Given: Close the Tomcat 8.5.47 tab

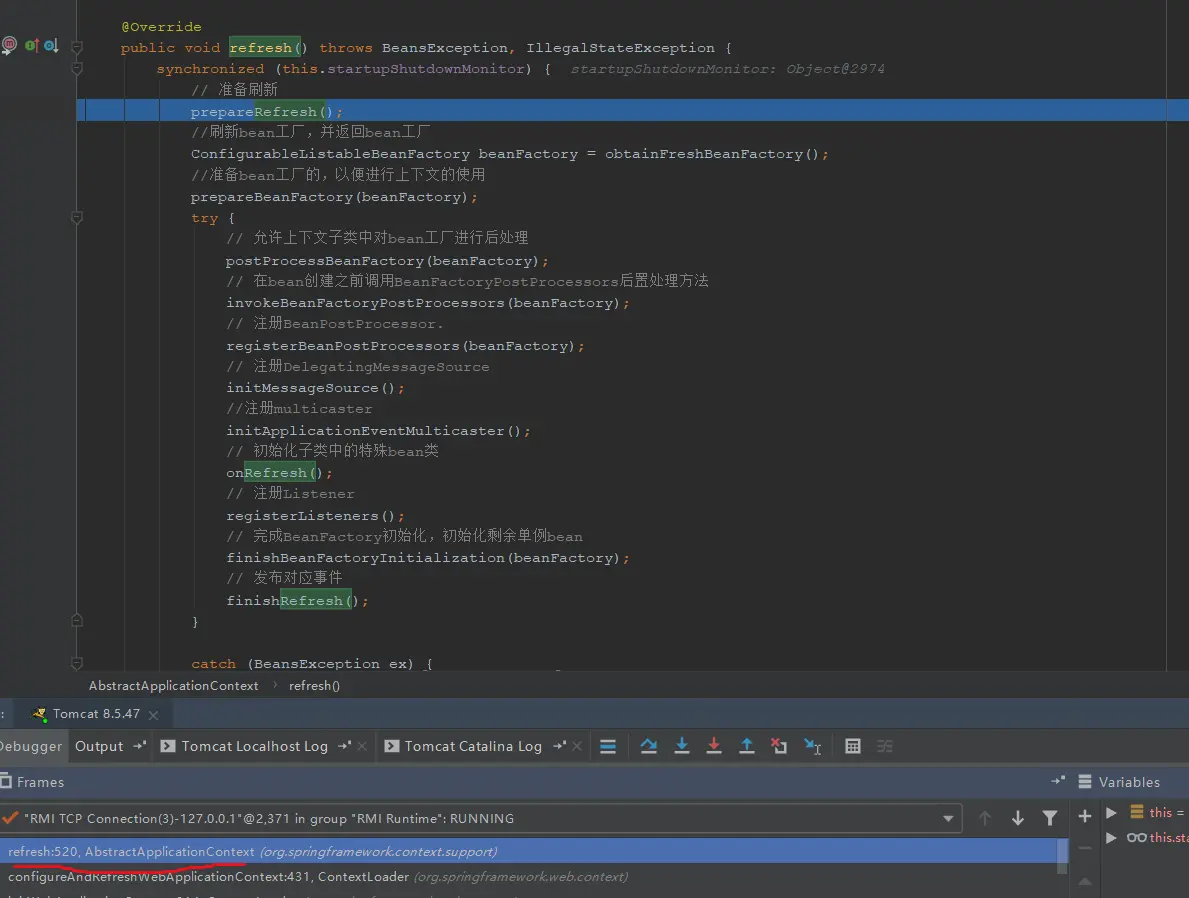Looking at the screenshot, I should pyautogui.click(x=154, y=714).
